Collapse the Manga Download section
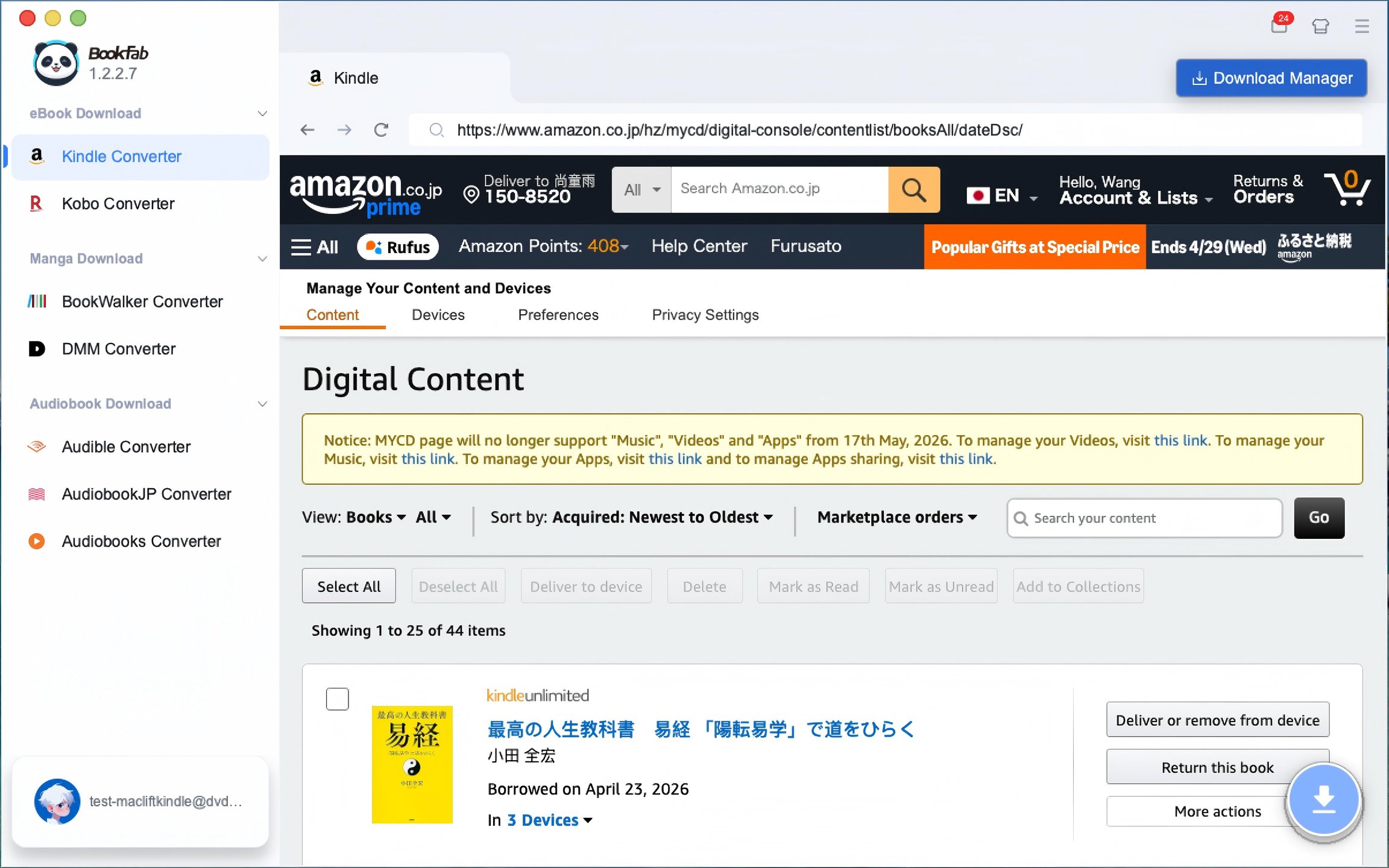 [262, 259]
